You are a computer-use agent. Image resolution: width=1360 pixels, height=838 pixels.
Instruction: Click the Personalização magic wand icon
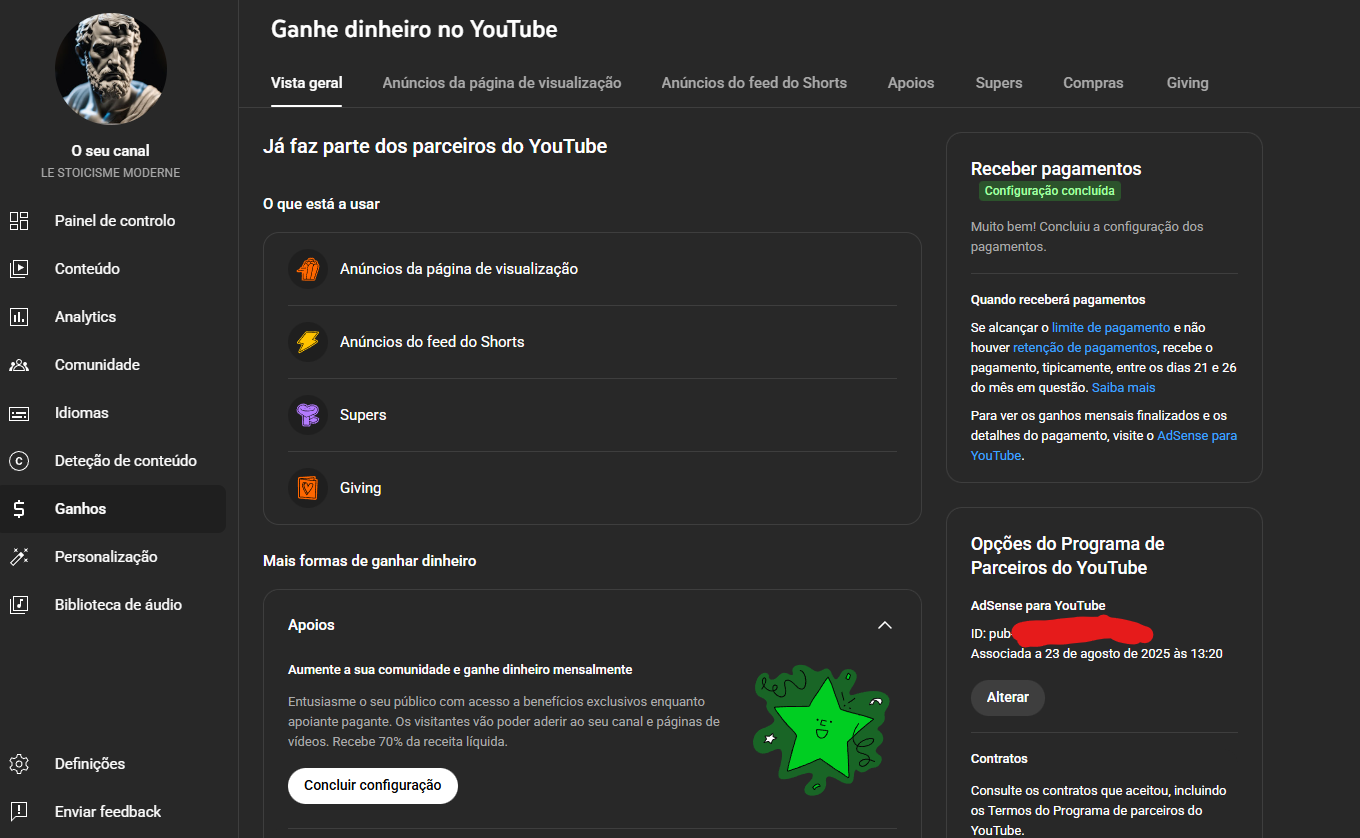pos(19,557)
